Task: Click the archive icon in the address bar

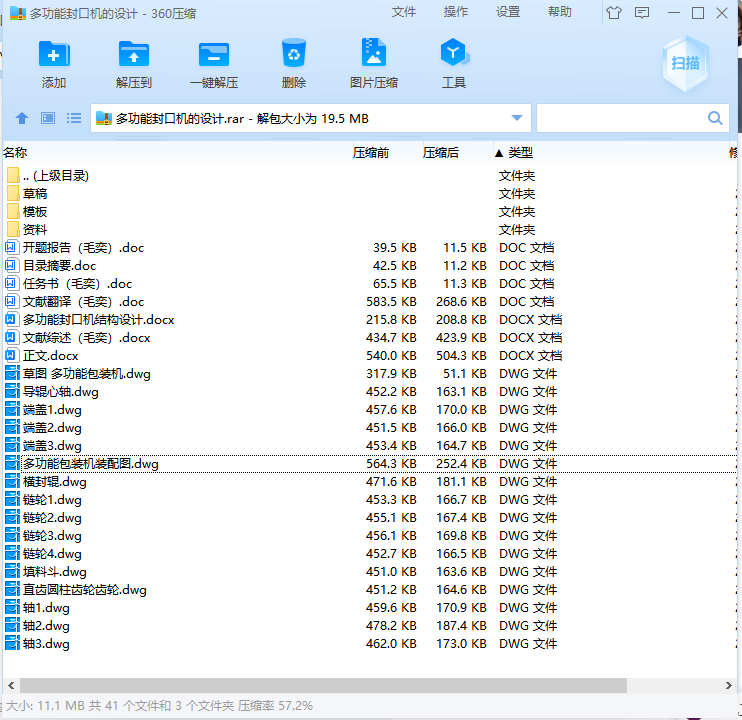Action: point(104,118)
